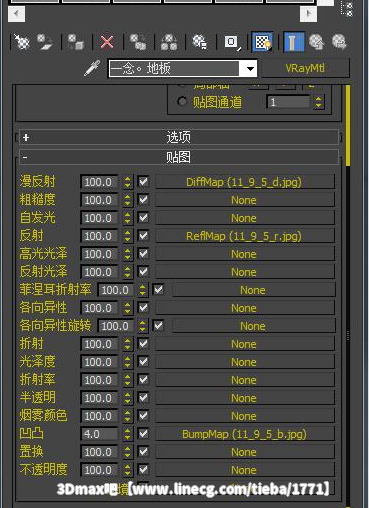Click the Make Unique icon
This screenshot has height=508, width=369.
tap(169, 42)
